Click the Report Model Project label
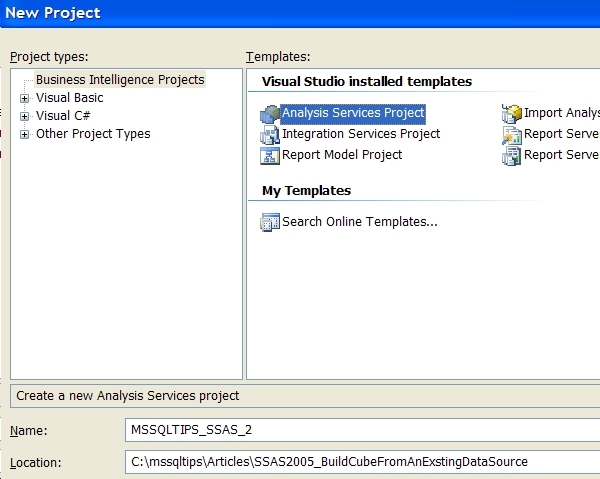The height and width of the screenshot is (479, 600). point(342,155)
